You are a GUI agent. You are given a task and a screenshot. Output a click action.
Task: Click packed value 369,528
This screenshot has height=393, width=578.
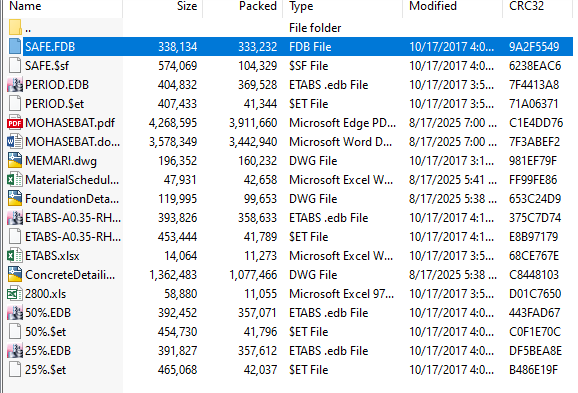(x=257, y=85)
